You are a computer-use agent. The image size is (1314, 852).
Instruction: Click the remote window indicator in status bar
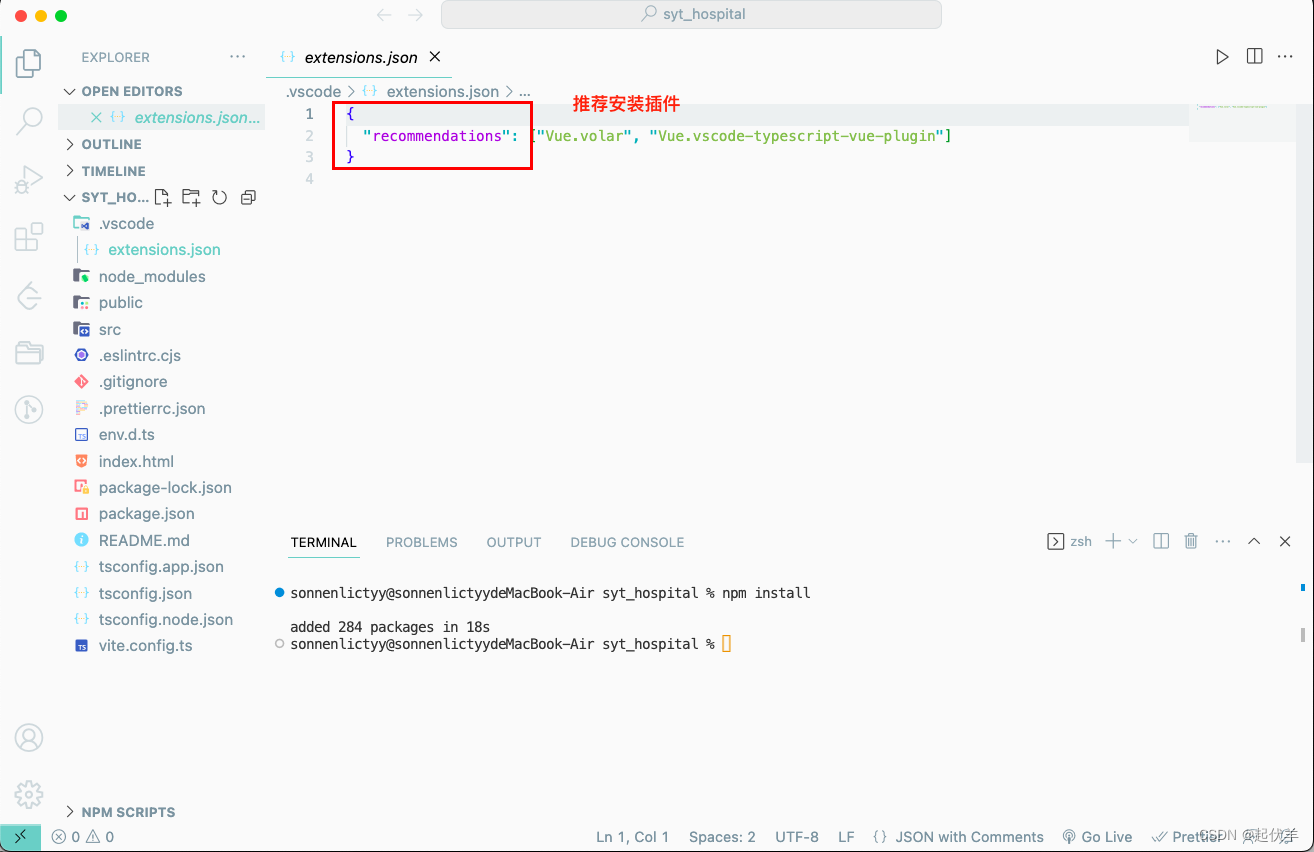(20, 837)
